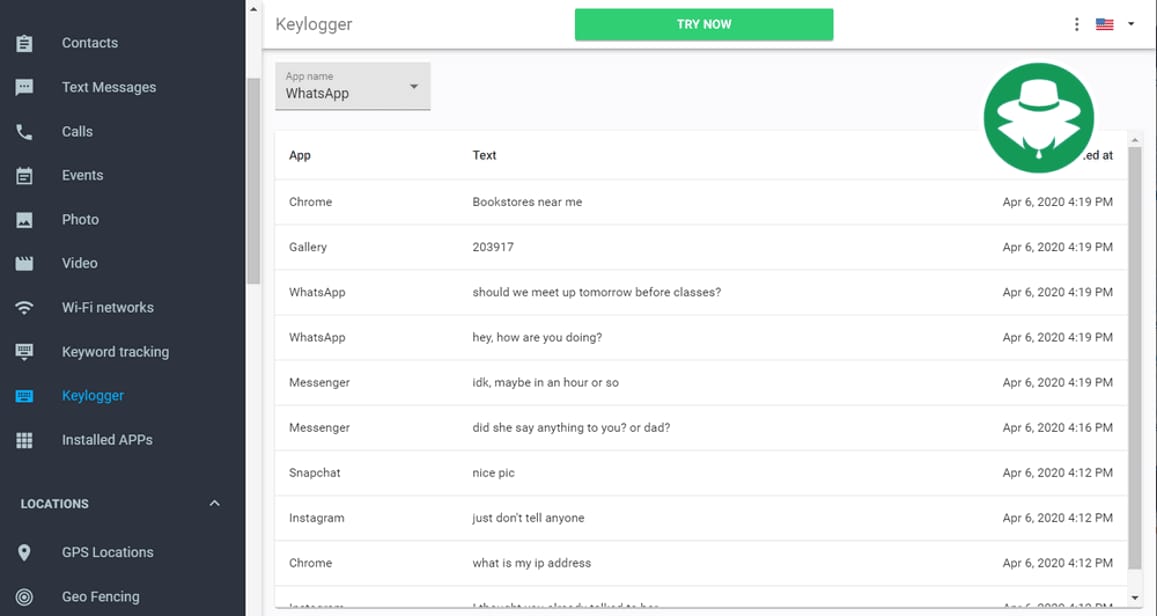Open the three-dot options menu
This screenshot has width=1157, height=616.
[x=1076, y=24]
